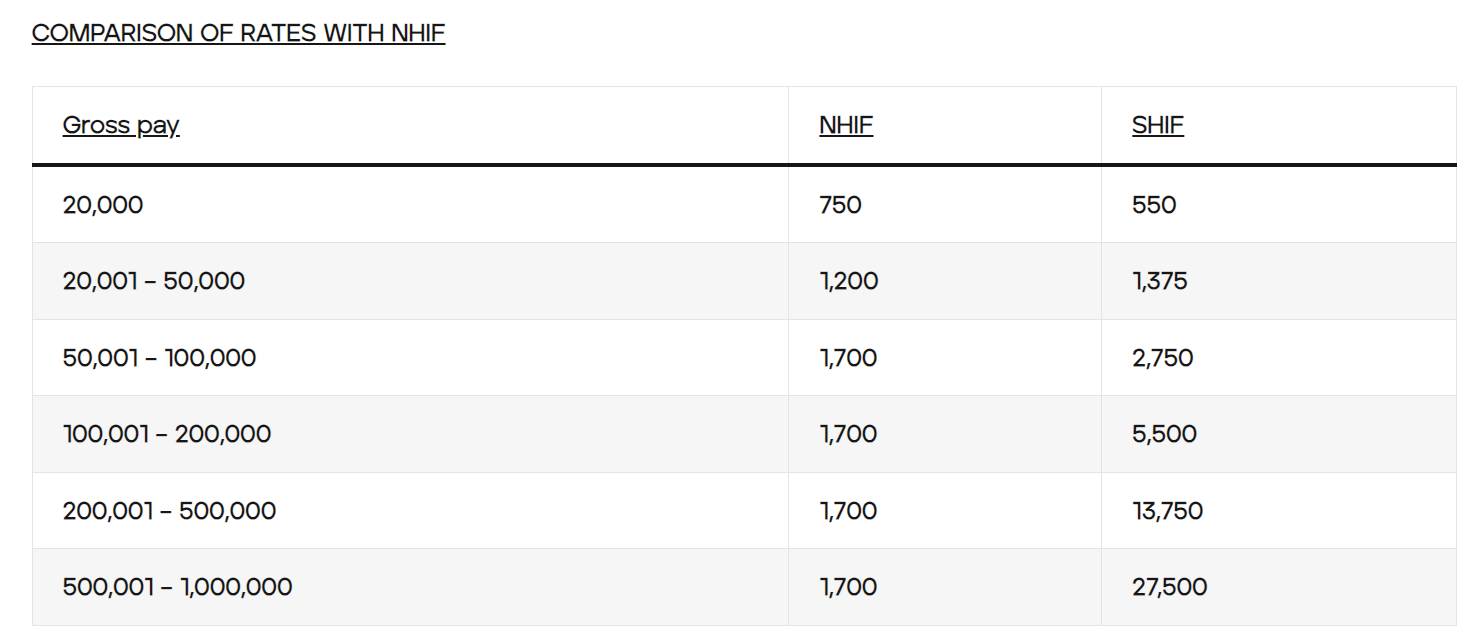Click the SHIF value 1,375
The height and width of the screenshot is (643, 1477).
coord(1160,281)
